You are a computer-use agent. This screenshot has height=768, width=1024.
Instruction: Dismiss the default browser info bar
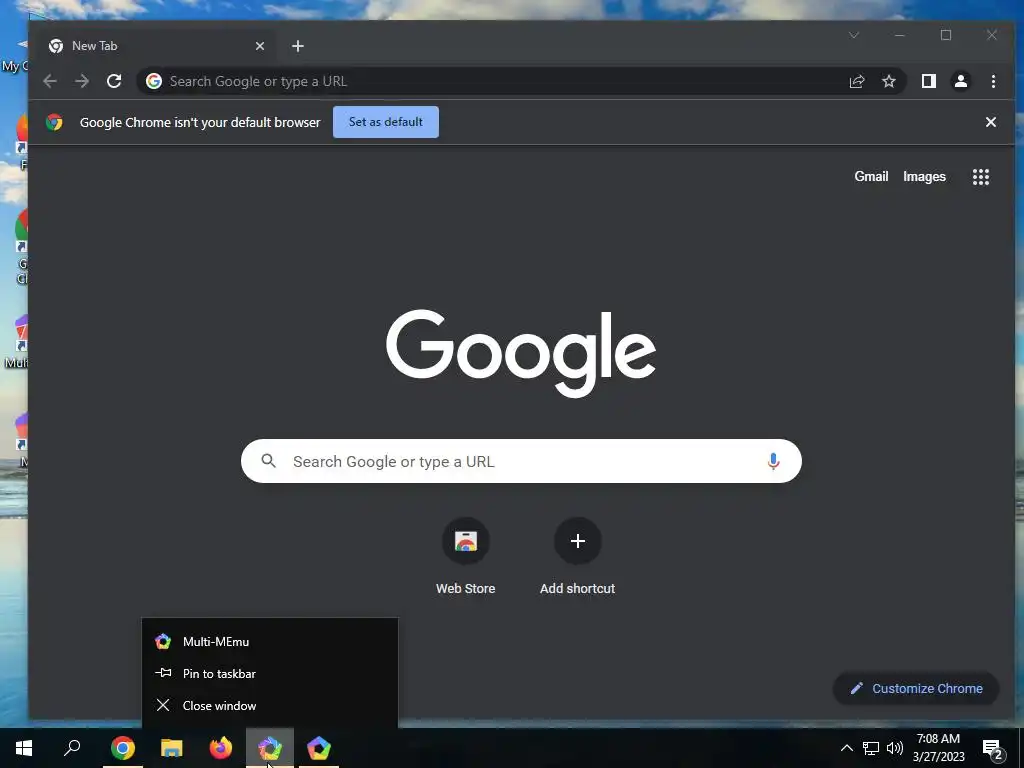tap(991, 122)
